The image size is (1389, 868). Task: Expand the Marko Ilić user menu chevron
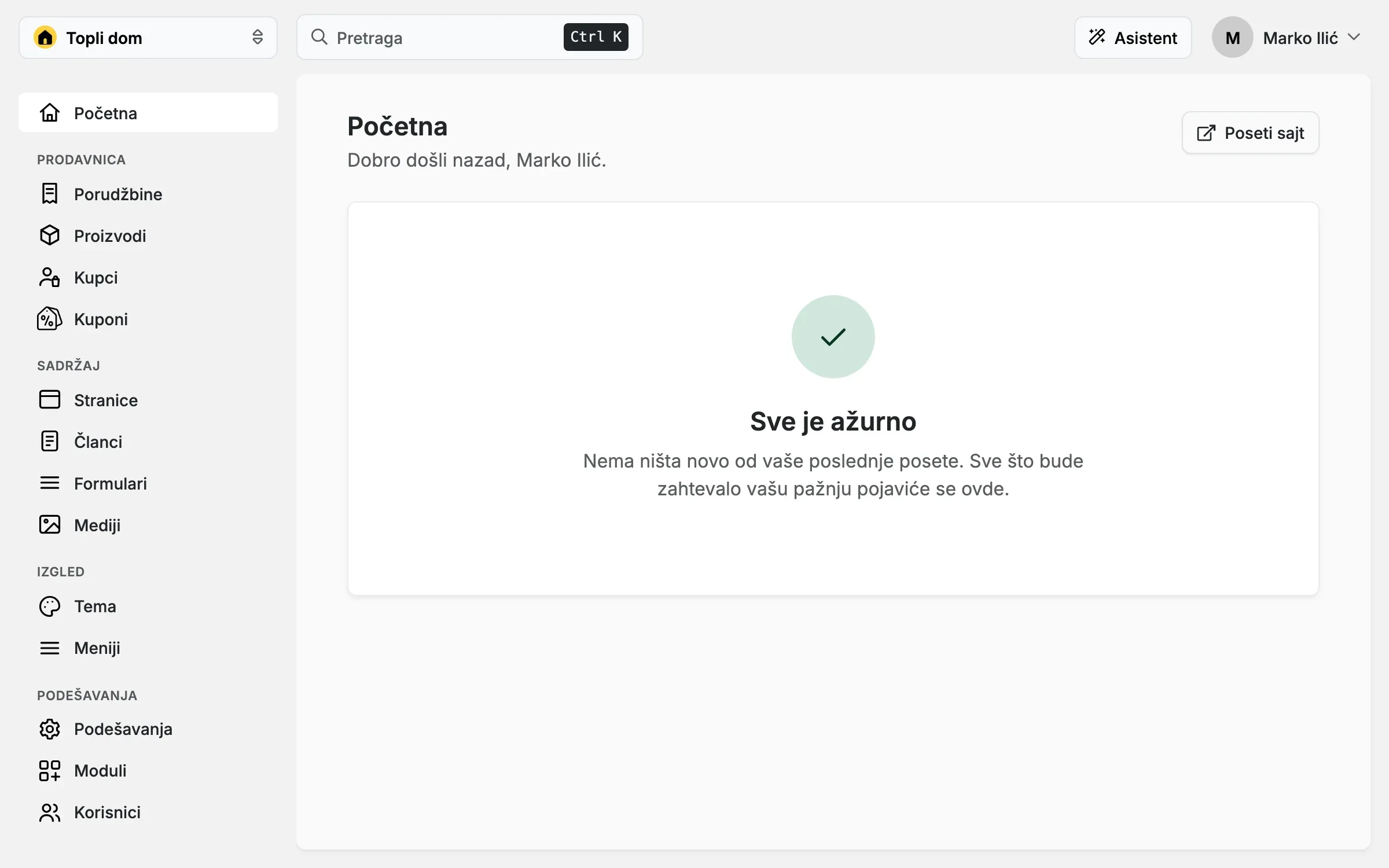[x=1354, y=37]
